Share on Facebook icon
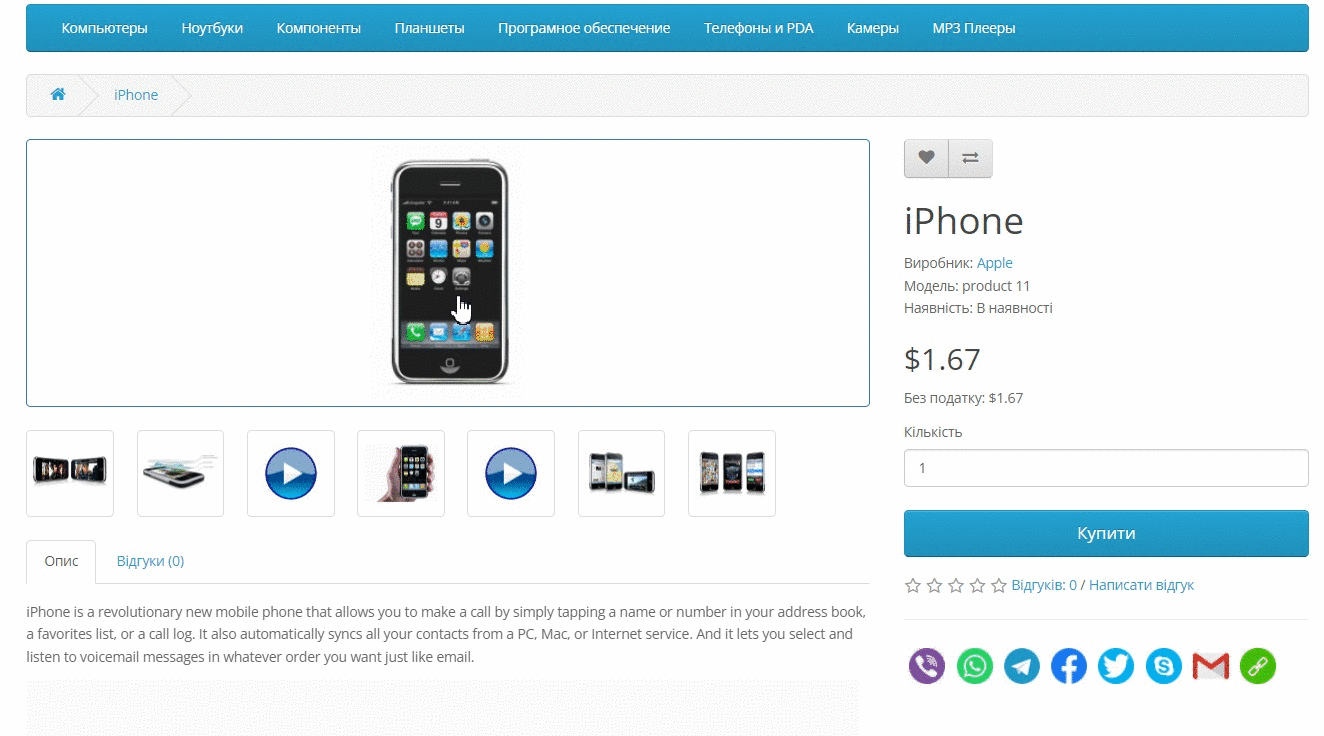Viewport: 1324px width, 736px height. pos(1069,666)
